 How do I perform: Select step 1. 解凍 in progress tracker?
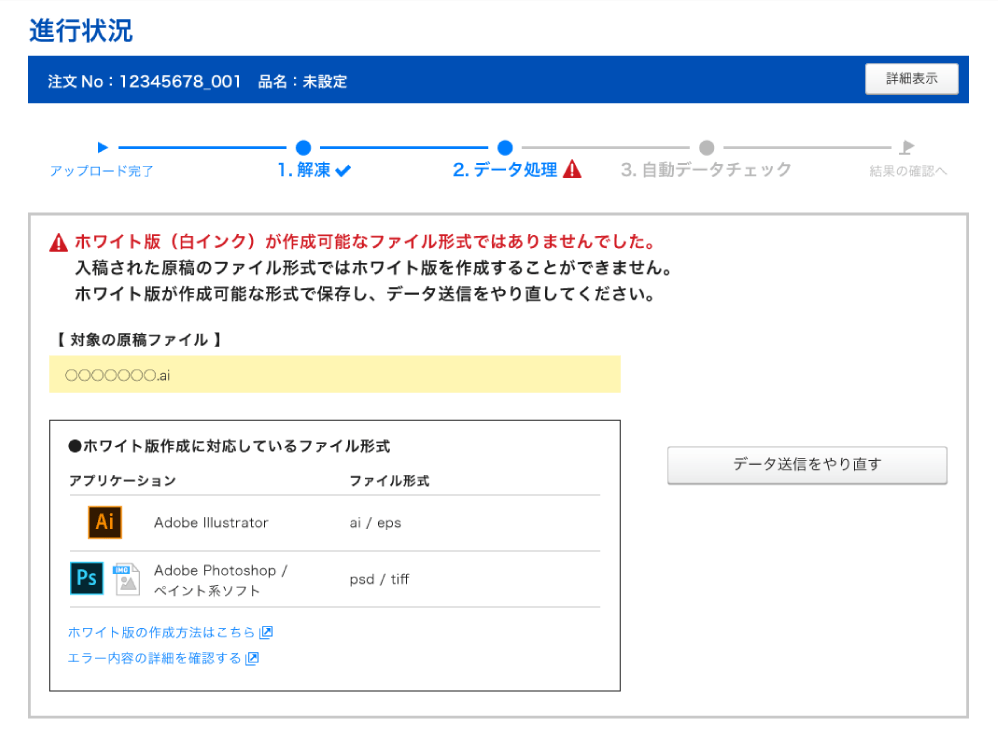[304, 170]
